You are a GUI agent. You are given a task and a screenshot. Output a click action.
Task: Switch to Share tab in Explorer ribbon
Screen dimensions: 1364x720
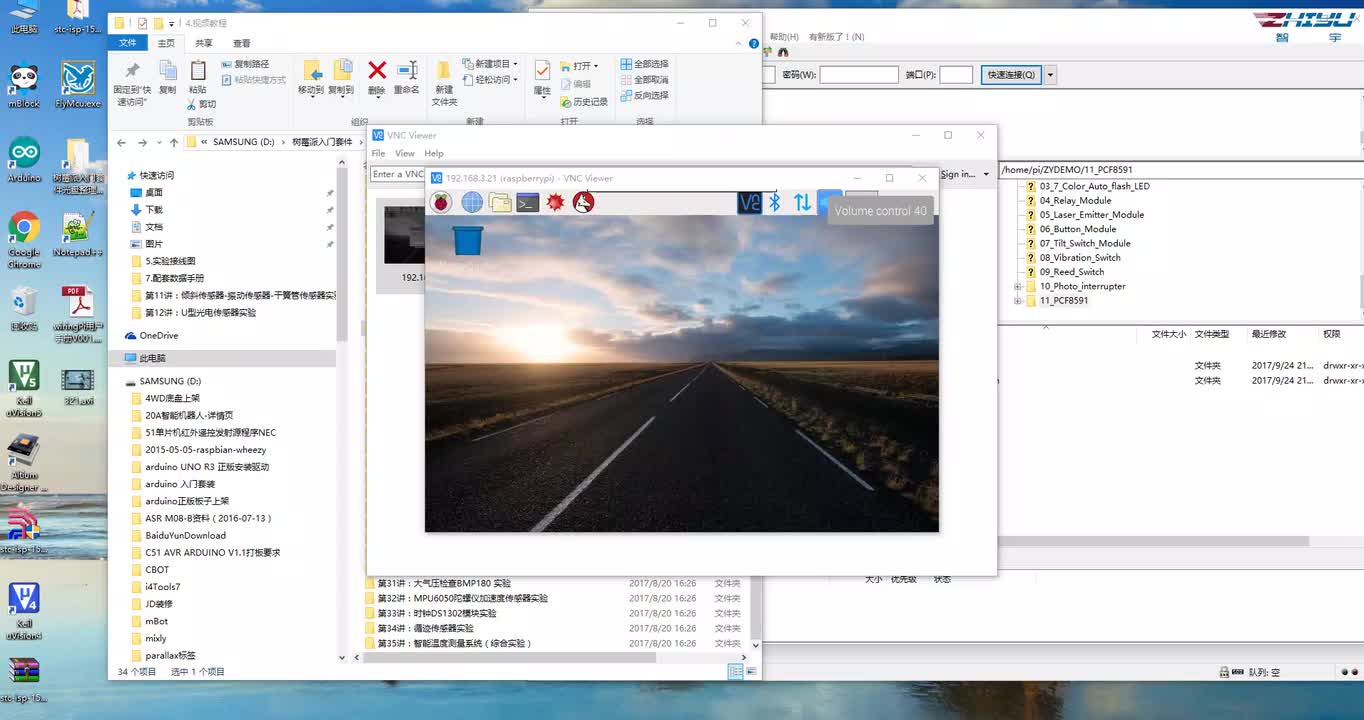tap(204, 43)
